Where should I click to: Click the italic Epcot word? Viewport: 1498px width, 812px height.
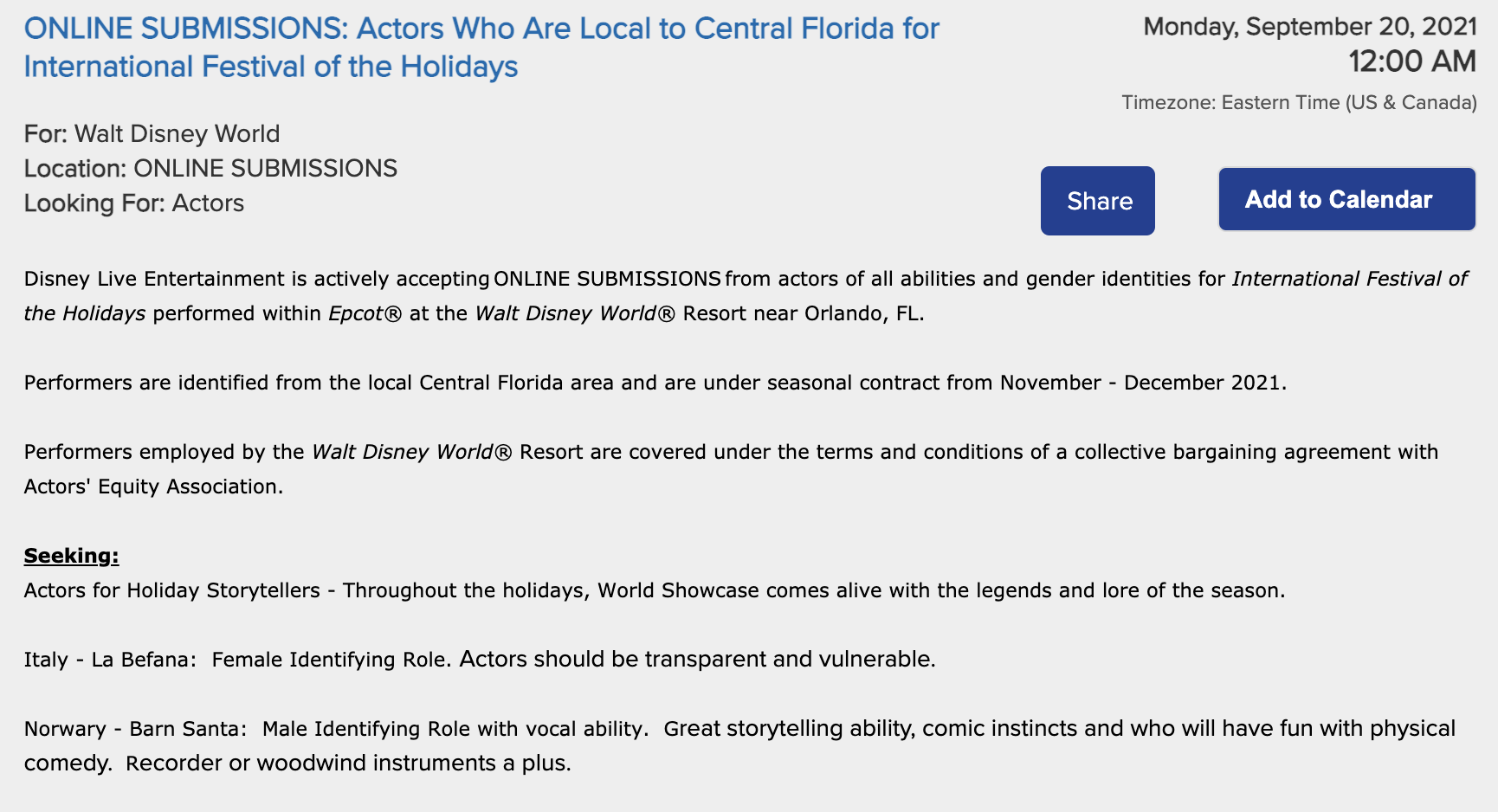click(x=355, y=313)
